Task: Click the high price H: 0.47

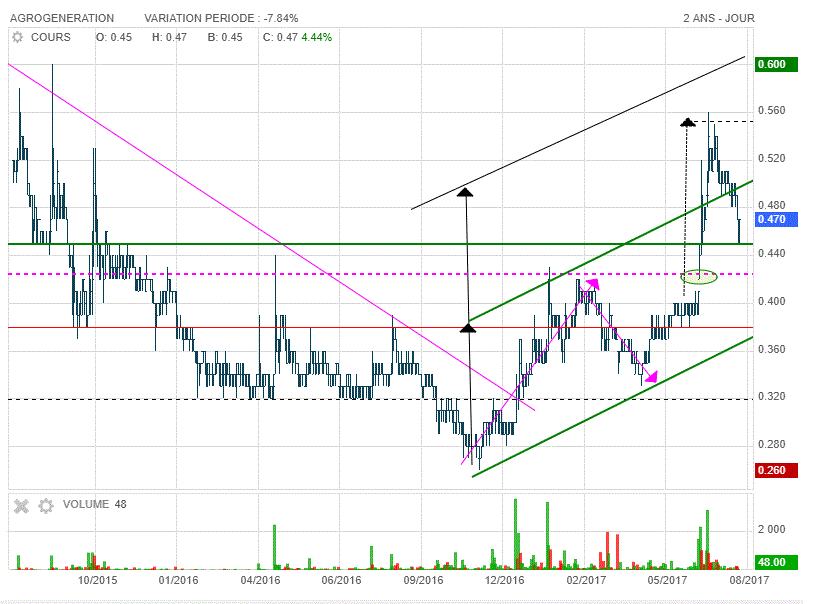Action: pos(169,37)
